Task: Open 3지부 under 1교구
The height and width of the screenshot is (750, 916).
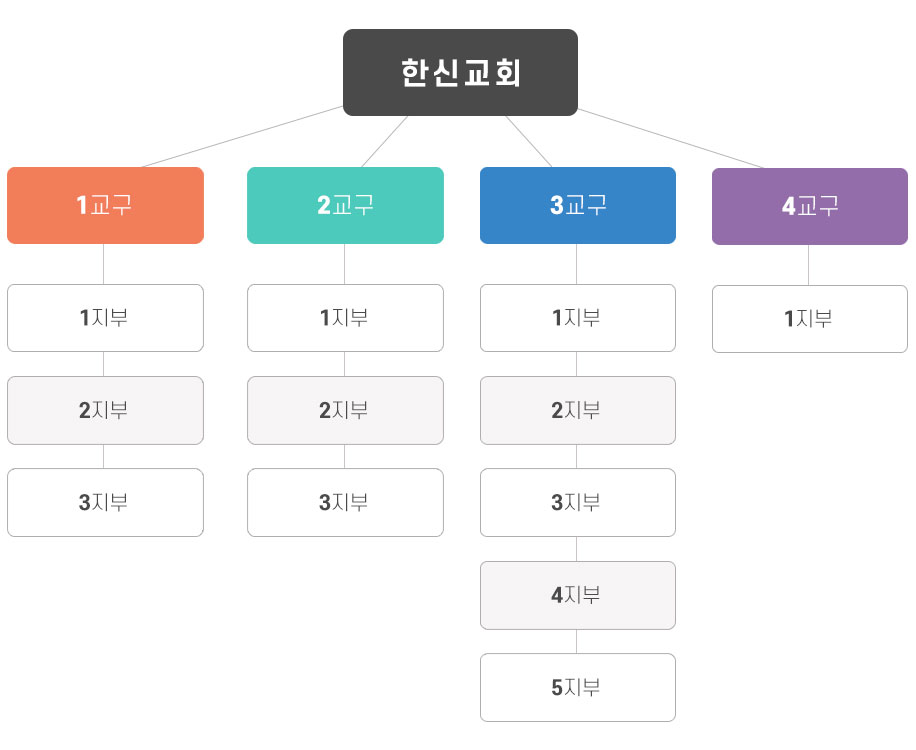Action: pyautogui.click(x=105, y=502)
